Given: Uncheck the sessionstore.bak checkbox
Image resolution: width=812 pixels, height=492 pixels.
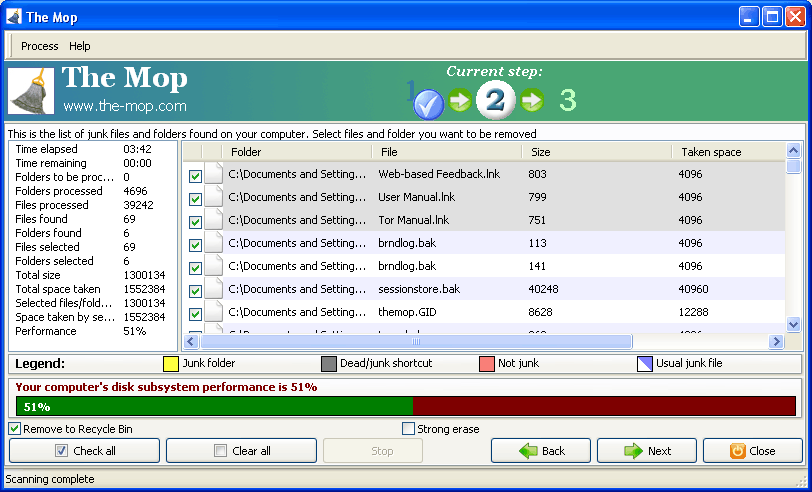Looking at the screenshot, I should 195,291.
